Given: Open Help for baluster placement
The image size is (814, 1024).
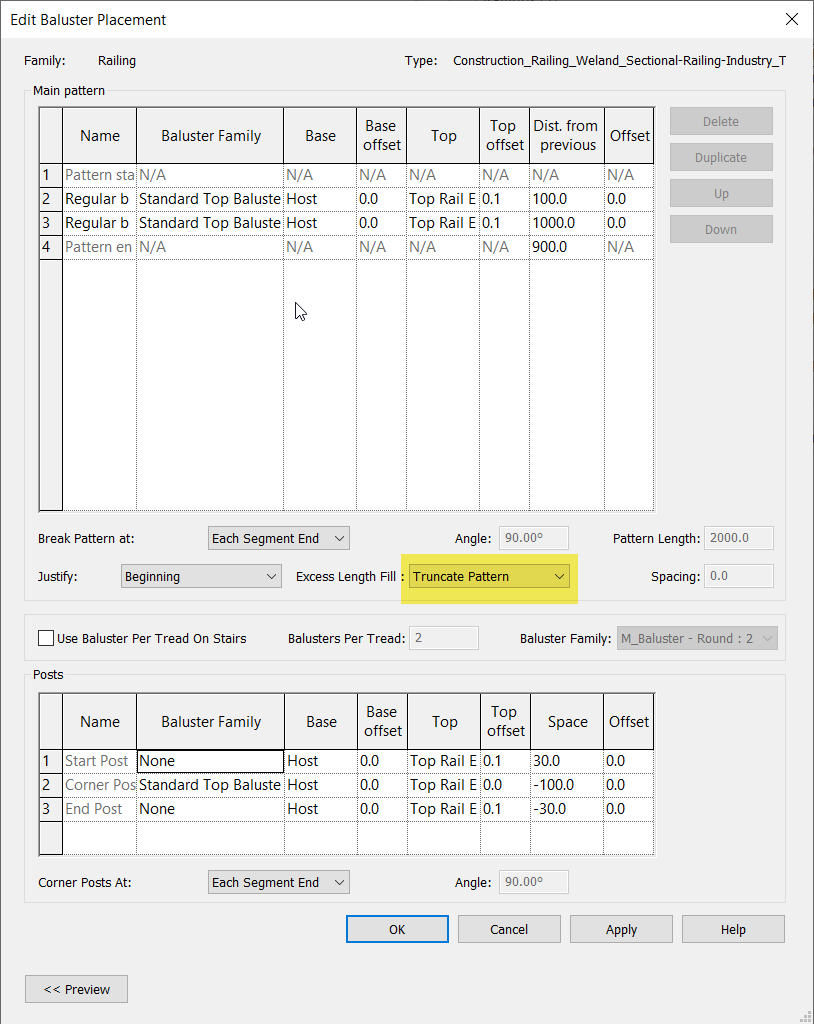Looking at the screenshot, I should point(733,929).
